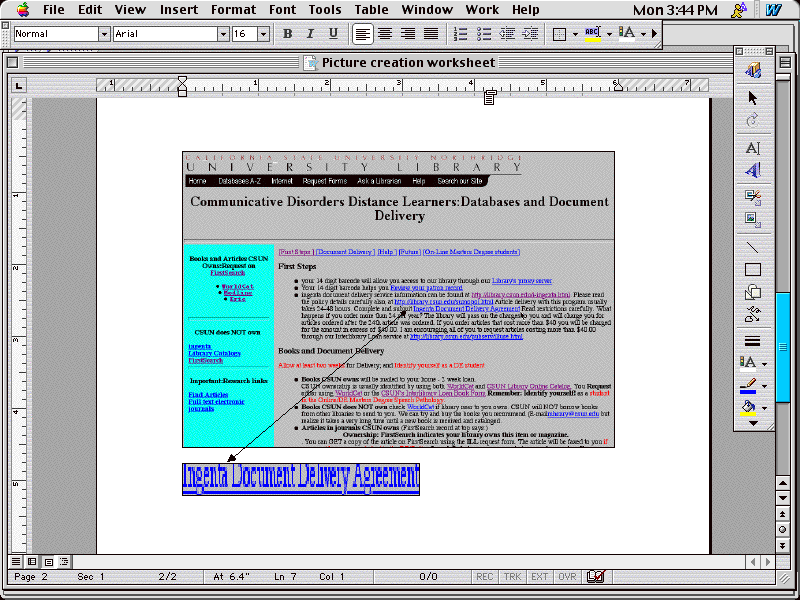Click the EXT extend selection indicator
The height and width of the screenshot is (600, 800).
tap(539, 577)
